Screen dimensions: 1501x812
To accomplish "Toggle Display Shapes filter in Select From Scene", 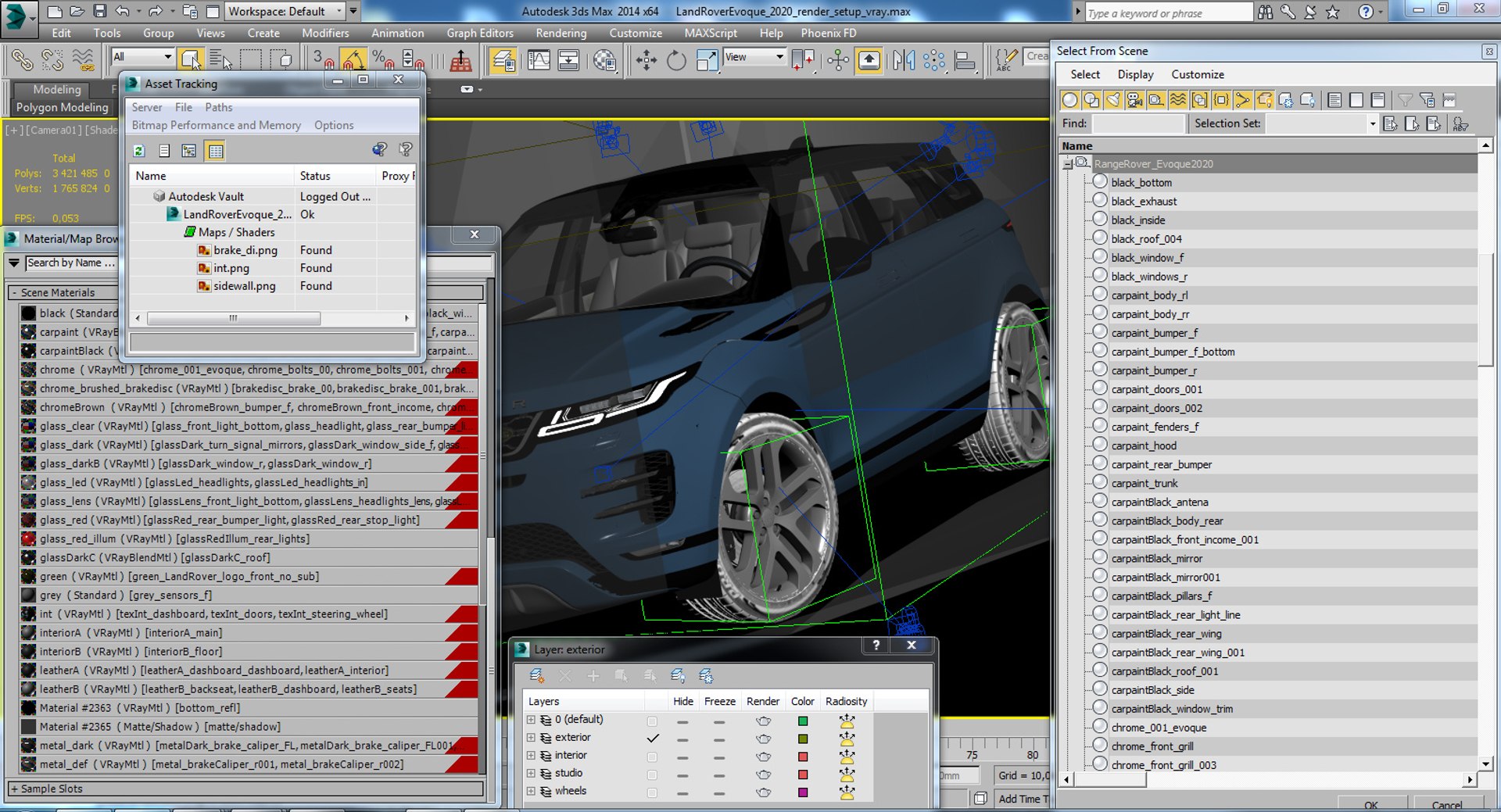I will point(1091,100).
